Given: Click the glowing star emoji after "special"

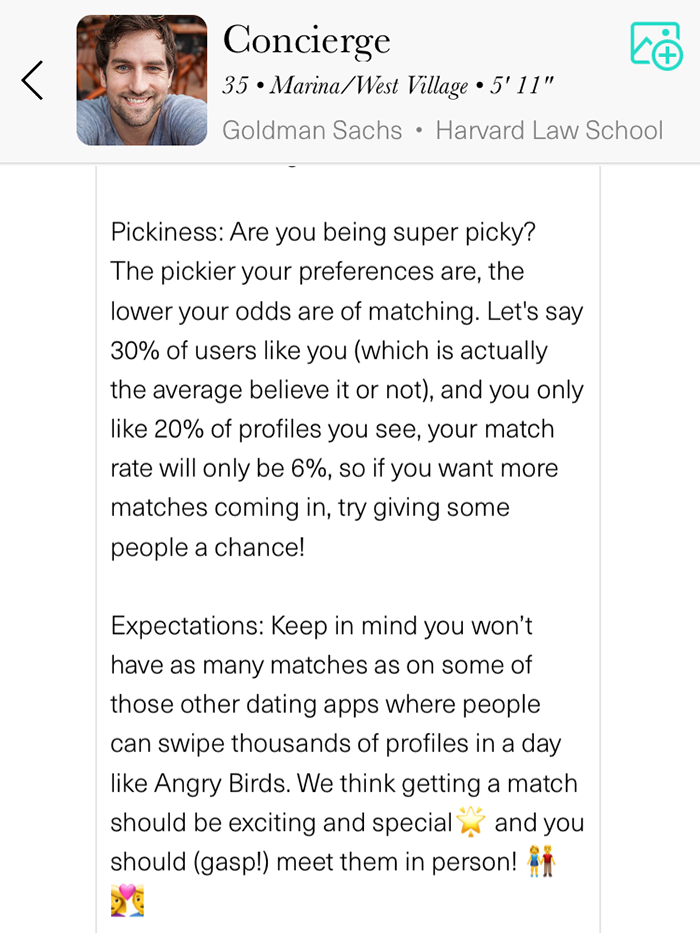Looking at the screenshot, I should tap(470, 823).
